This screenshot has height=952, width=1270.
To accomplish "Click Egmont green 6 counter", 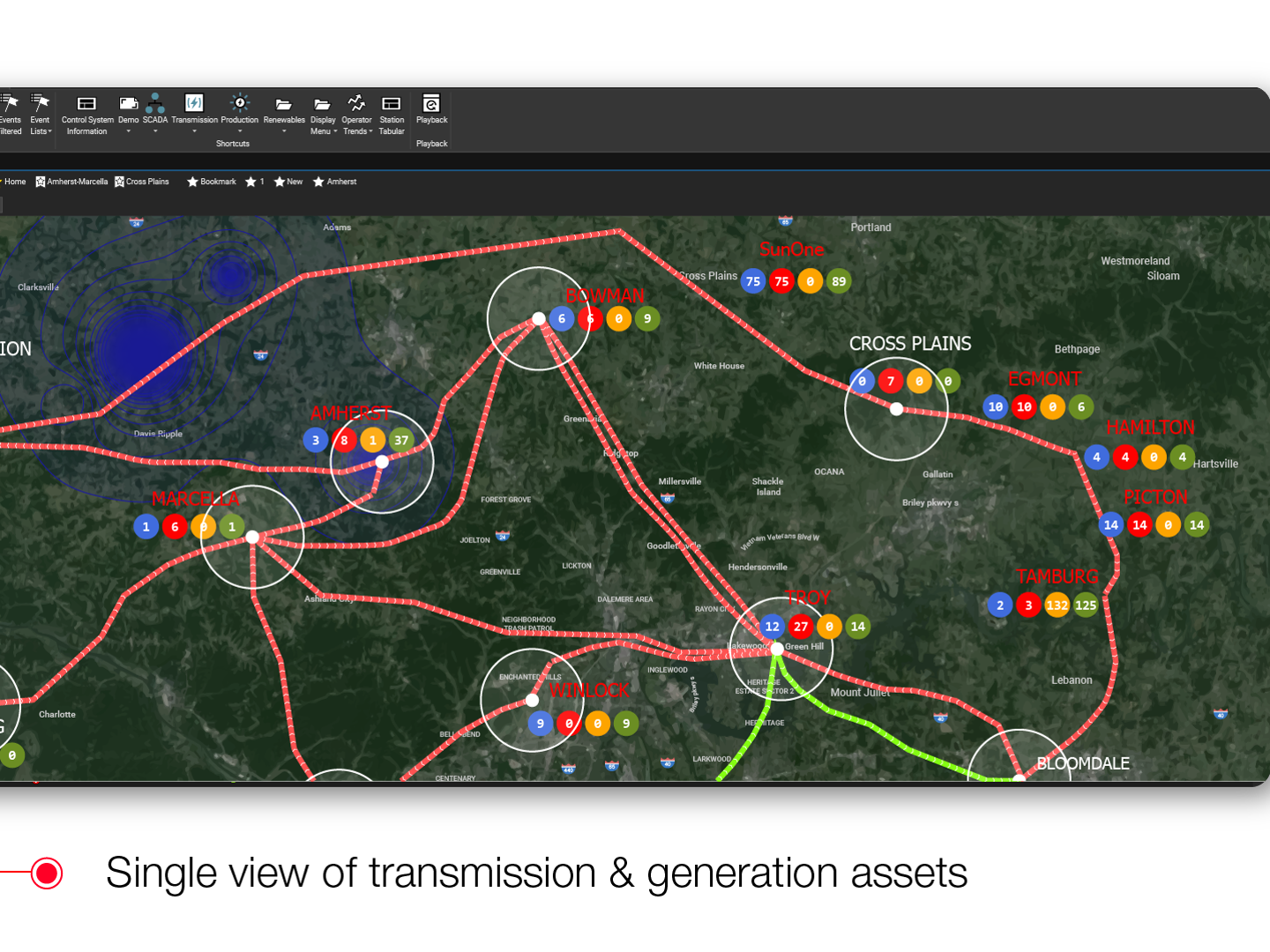I will (x=1081, y=406).
